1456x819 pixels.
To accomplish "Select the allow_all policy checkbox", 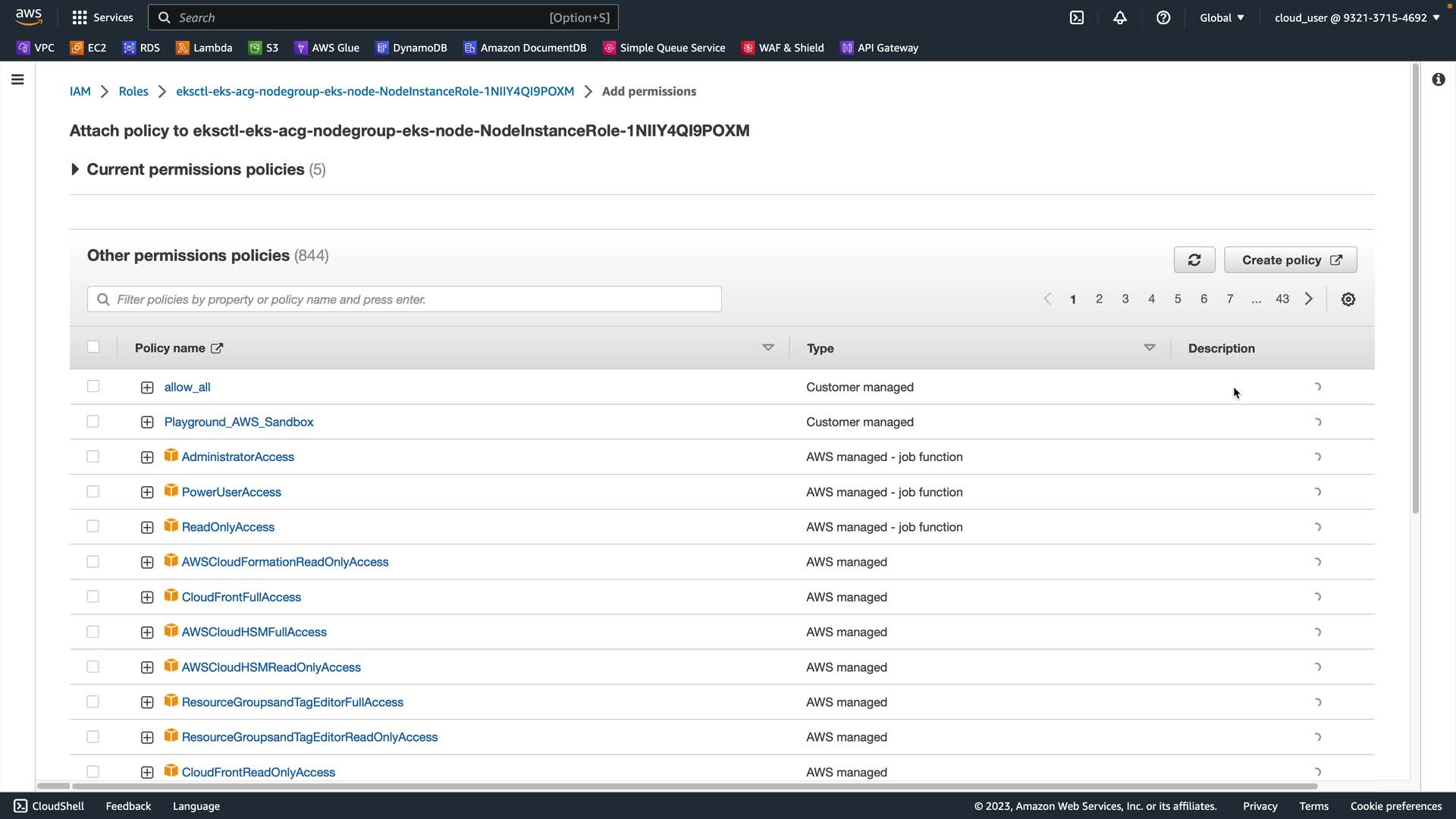I will [93, 387].
